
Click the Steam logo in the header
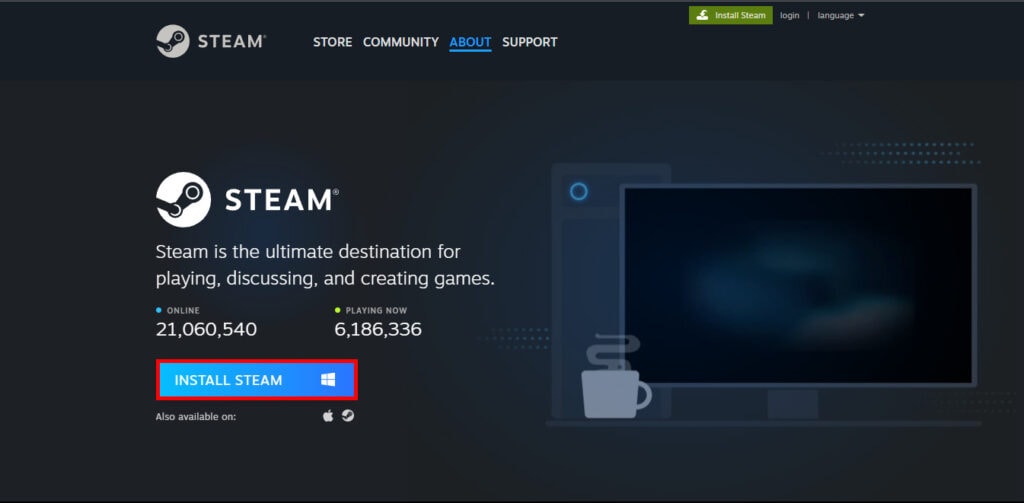click(210, 41)
